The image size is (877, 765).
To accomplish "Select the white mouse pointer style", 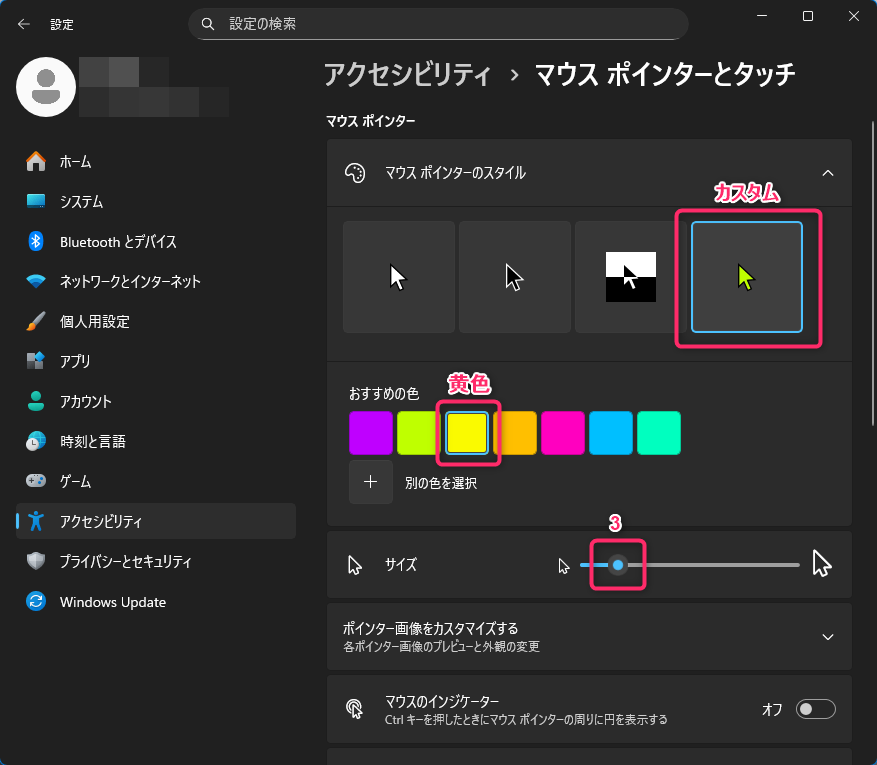I will (399, 277).
